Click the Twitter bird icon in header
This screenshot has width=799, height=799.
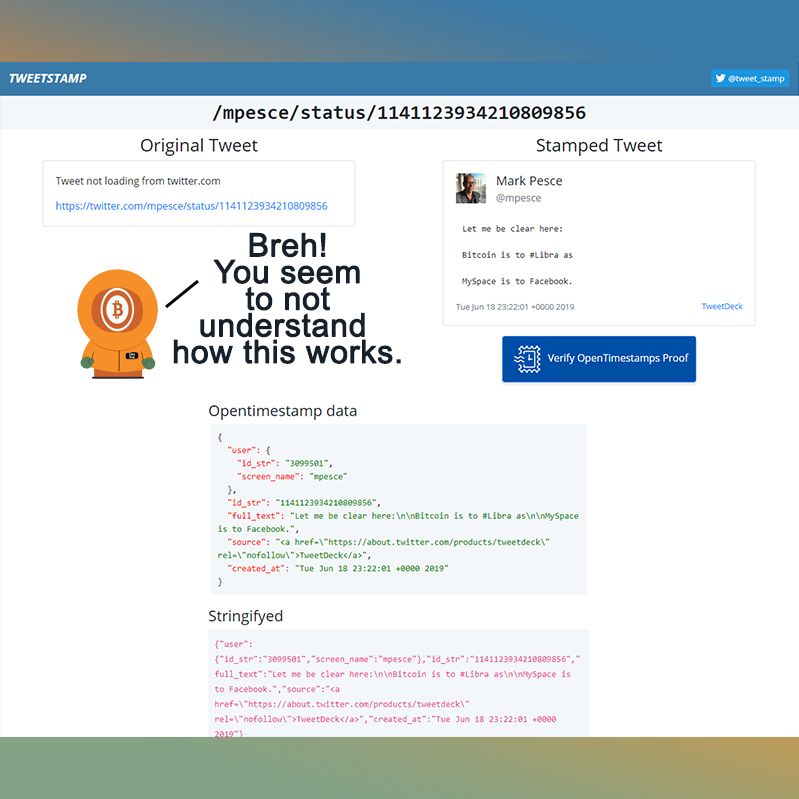point(720,78)
